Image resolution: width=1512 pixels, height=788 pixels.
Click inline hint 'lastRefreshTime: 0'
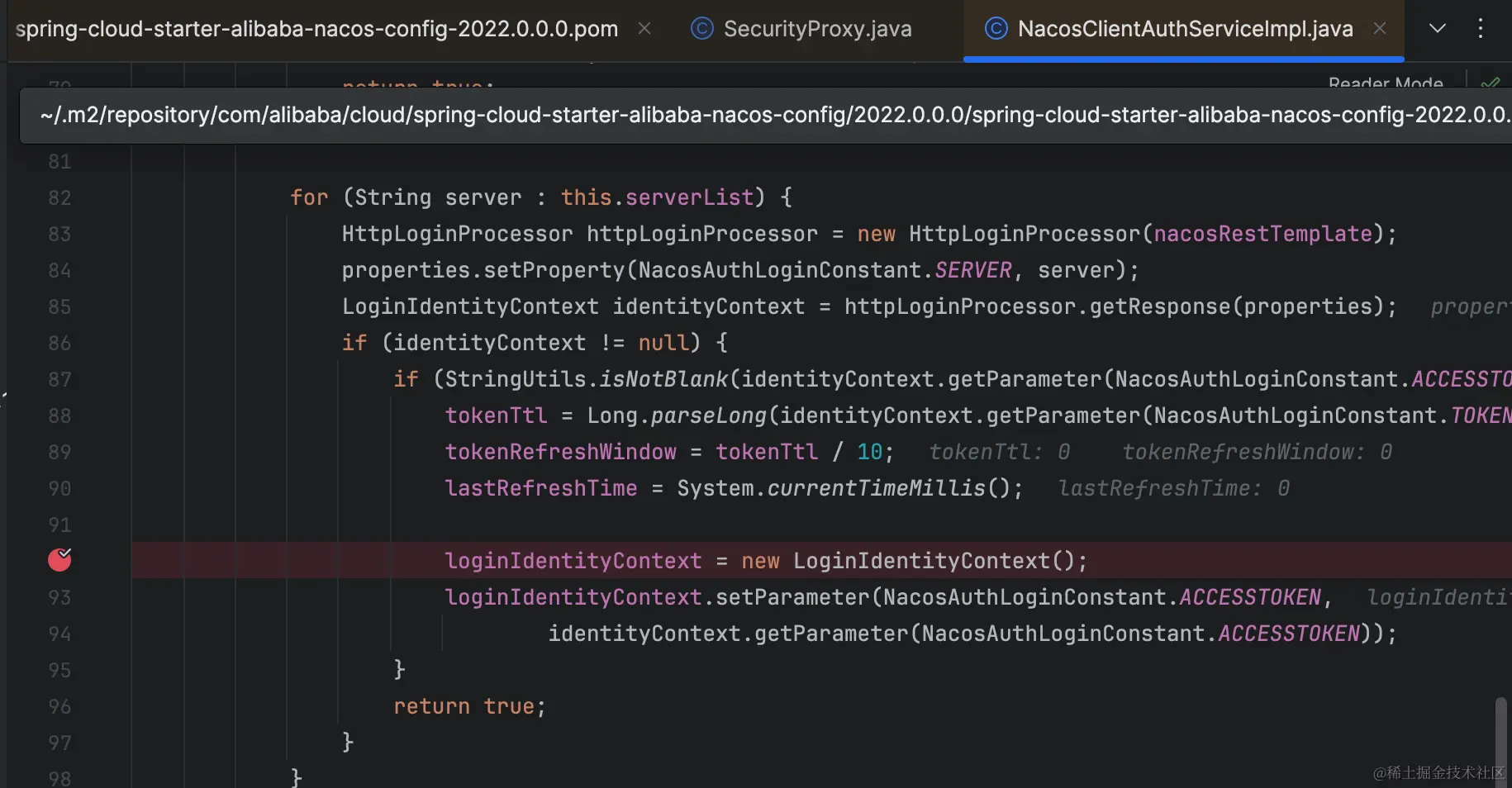1173,488
